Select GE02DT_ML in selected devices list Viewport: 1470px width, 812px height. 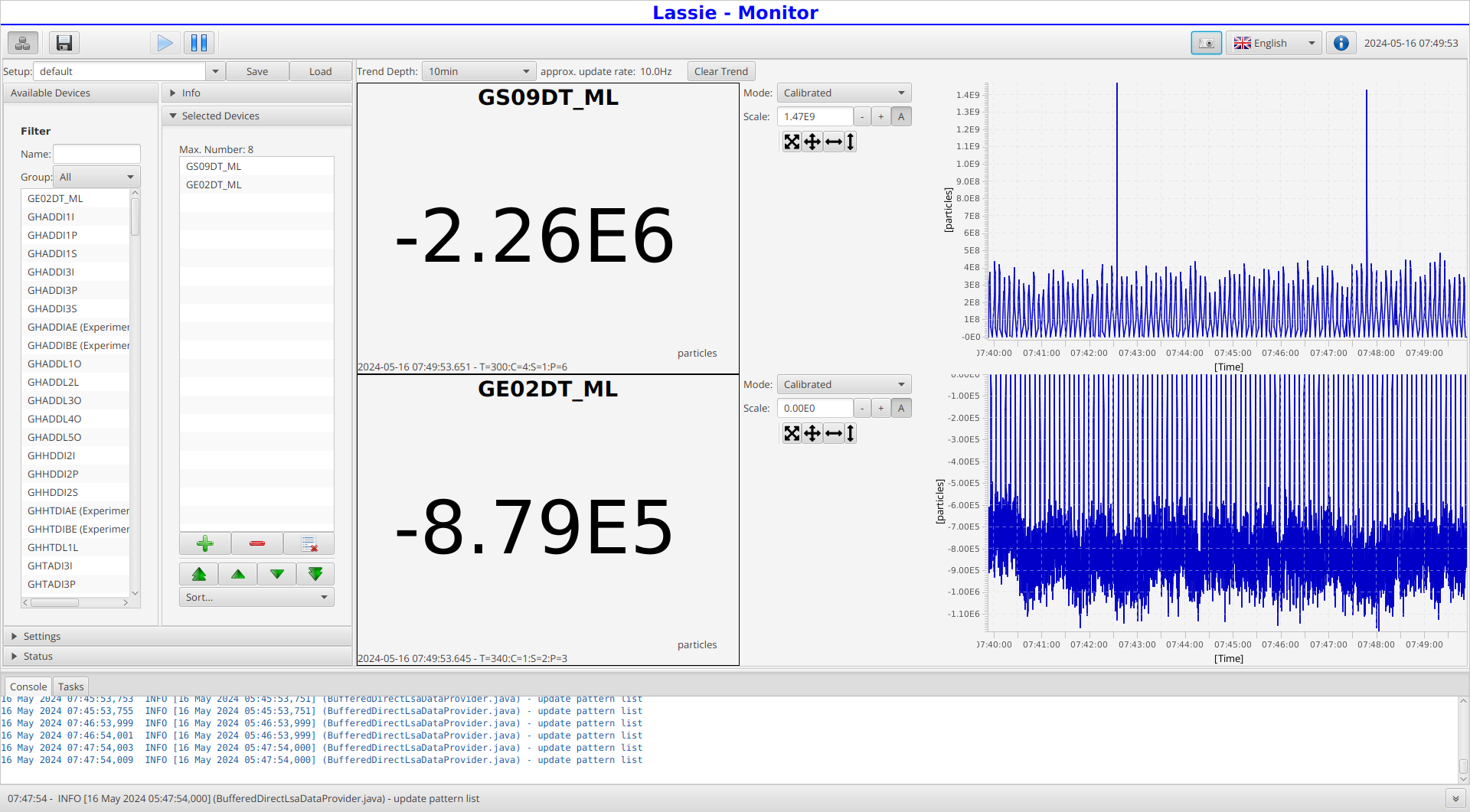tap(256, 184)
